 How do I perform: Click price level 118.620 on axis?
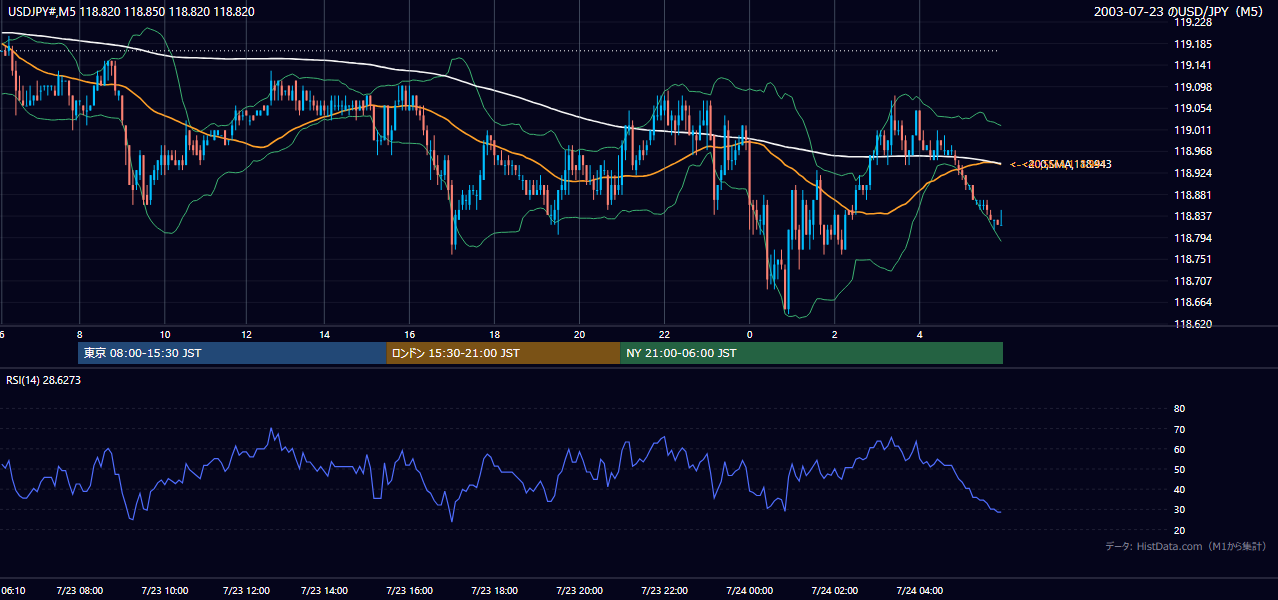(1193, 324)
